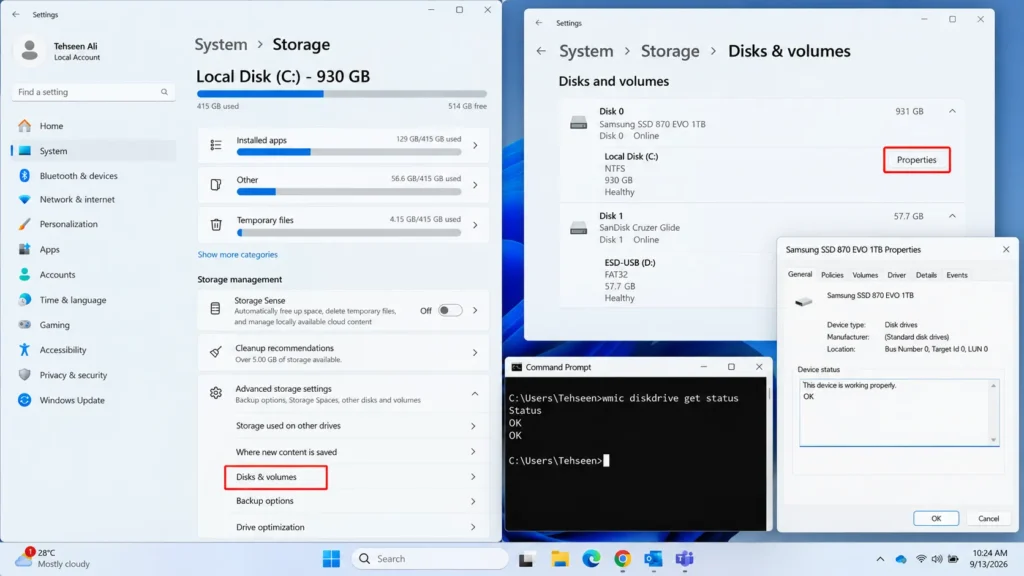The height and width of the screenshot is (576, 1024).
Task: Click Cancel in Samsung SSD Properties dialog
Action: [988, 519]
